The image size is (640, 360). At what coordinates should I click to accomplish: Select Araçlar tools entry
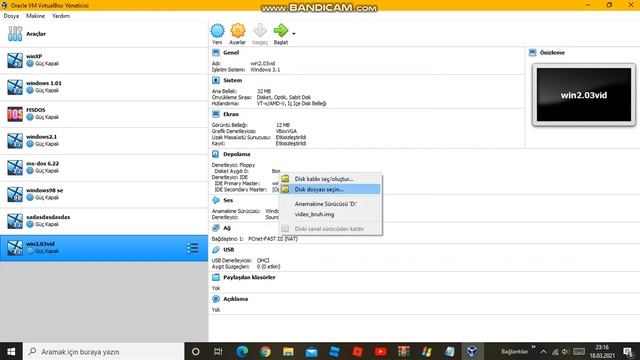(x=104, y=34)
